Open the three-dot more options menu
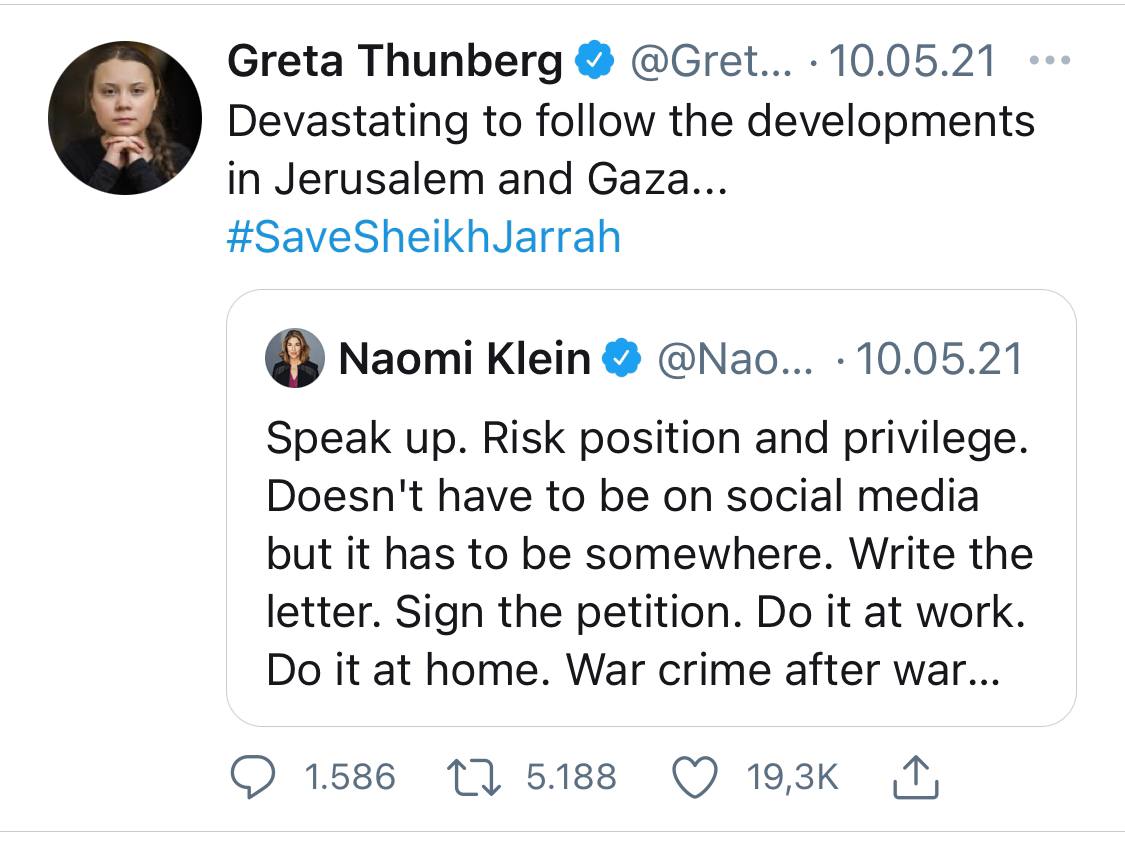This screenshot has width=1125, height=851. pos(1050,60)
